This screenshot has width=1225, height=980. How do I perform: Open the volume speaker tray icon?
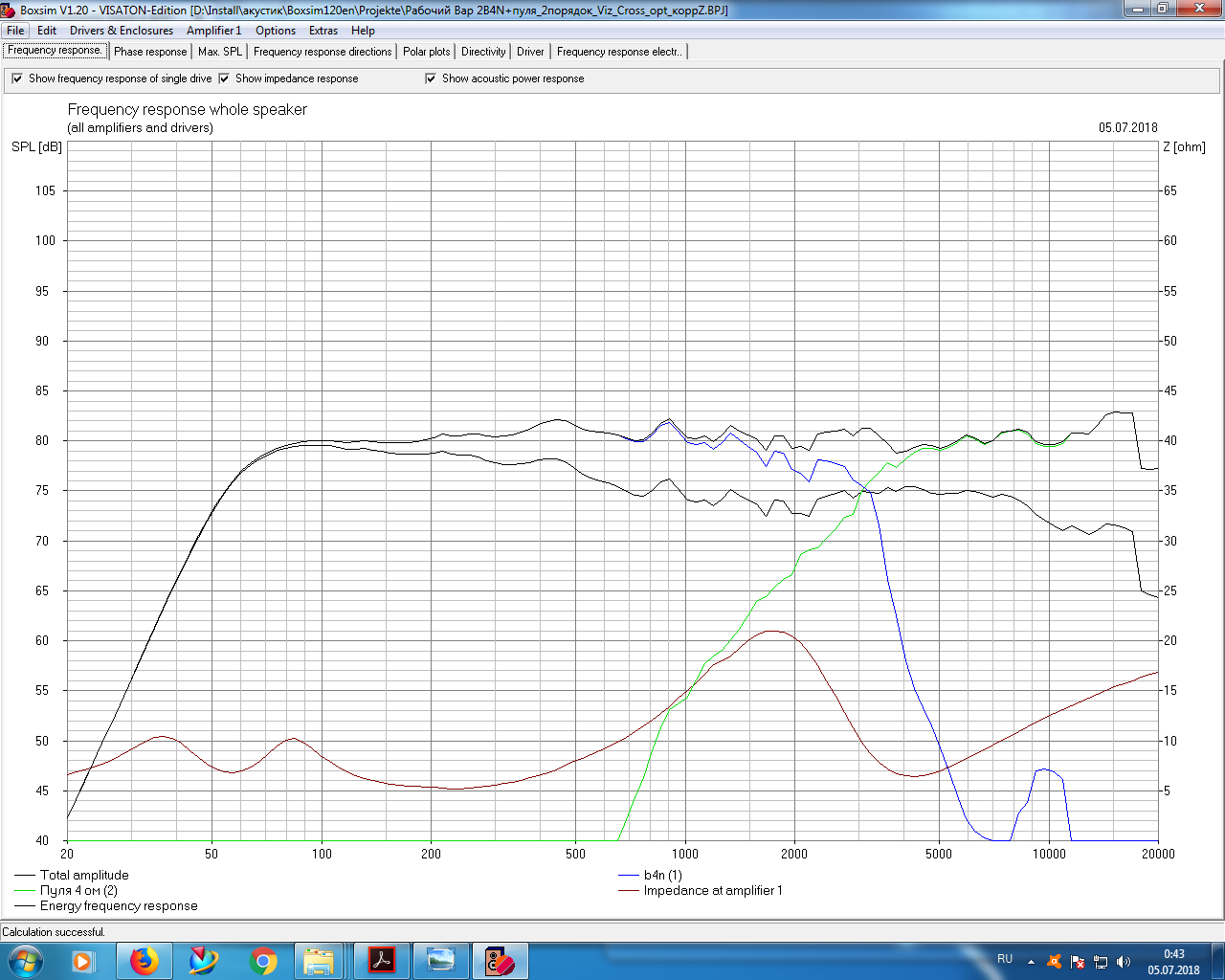pos(1124,961)
